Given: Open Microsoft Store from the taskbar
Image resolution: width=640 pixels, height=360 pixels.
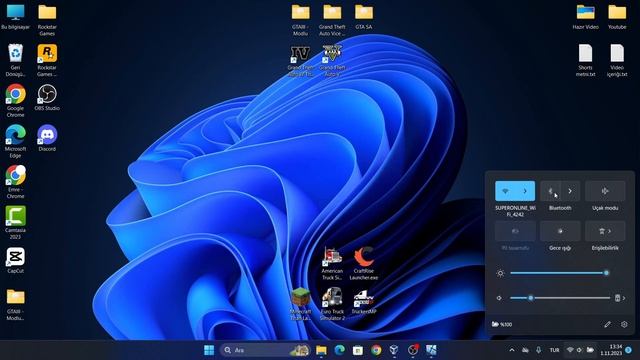Looking at the screenshot, I should (358, 350).
